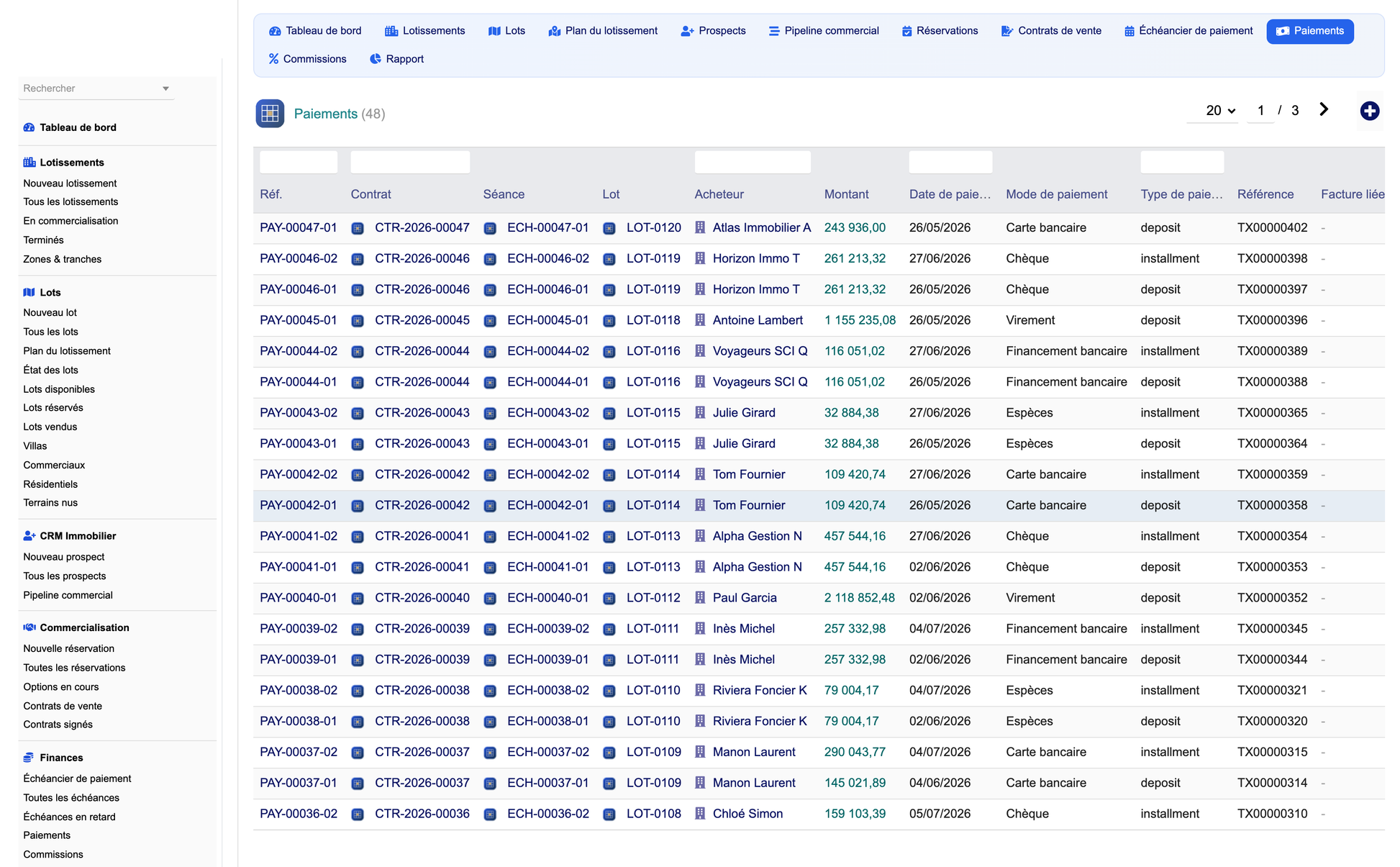
Task: Open séance ECH-00044-02 link
Action: tap(548, 351)
